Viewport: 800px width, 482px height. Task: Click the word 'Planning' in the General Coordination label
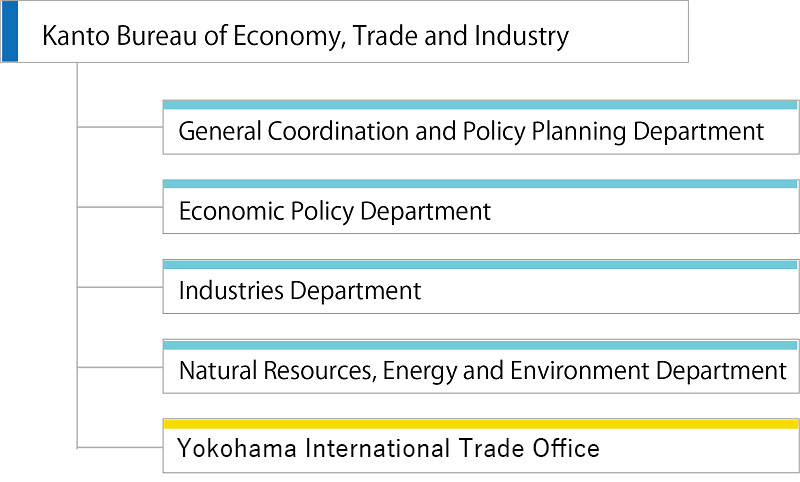tap(579, 132)
